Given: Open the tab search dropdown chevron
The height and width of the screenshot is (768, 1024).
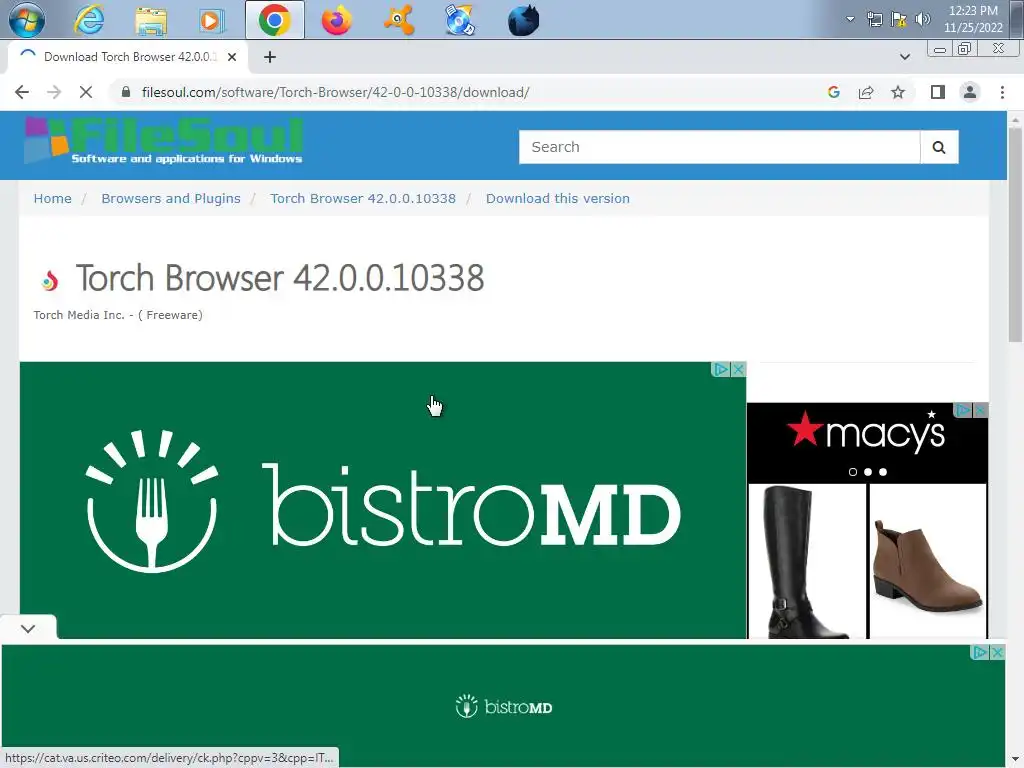Looking at the screenshot, I should (x=904, y=57).
